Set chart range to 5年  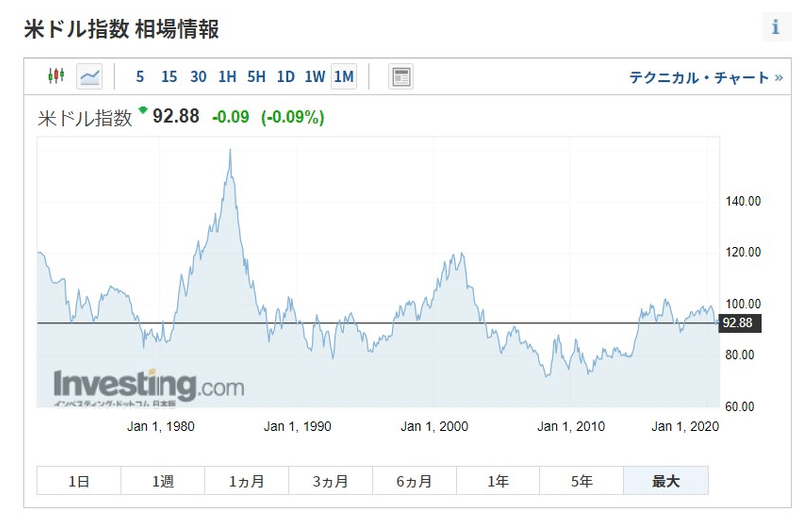(582, 481)
